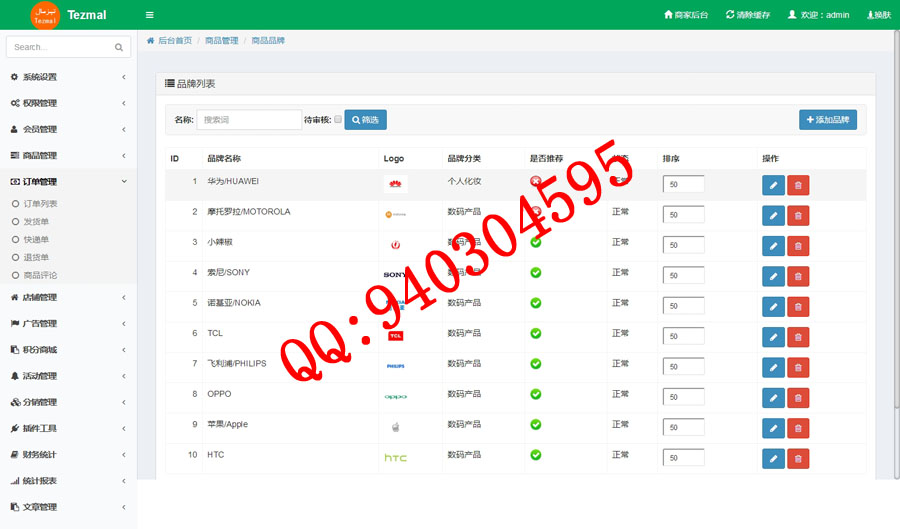Expand the 财务统计 sidebar menu
This screenshot has width=900, height=529.
[67, 455]
